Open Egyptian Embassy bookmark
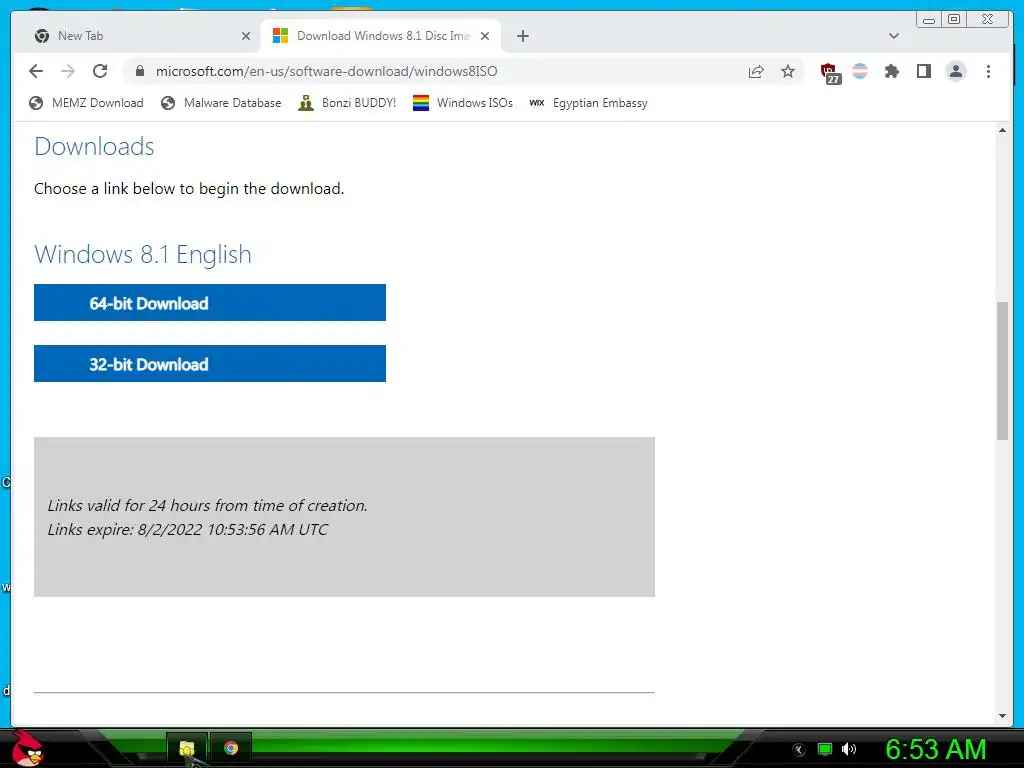 pos(588,103)
